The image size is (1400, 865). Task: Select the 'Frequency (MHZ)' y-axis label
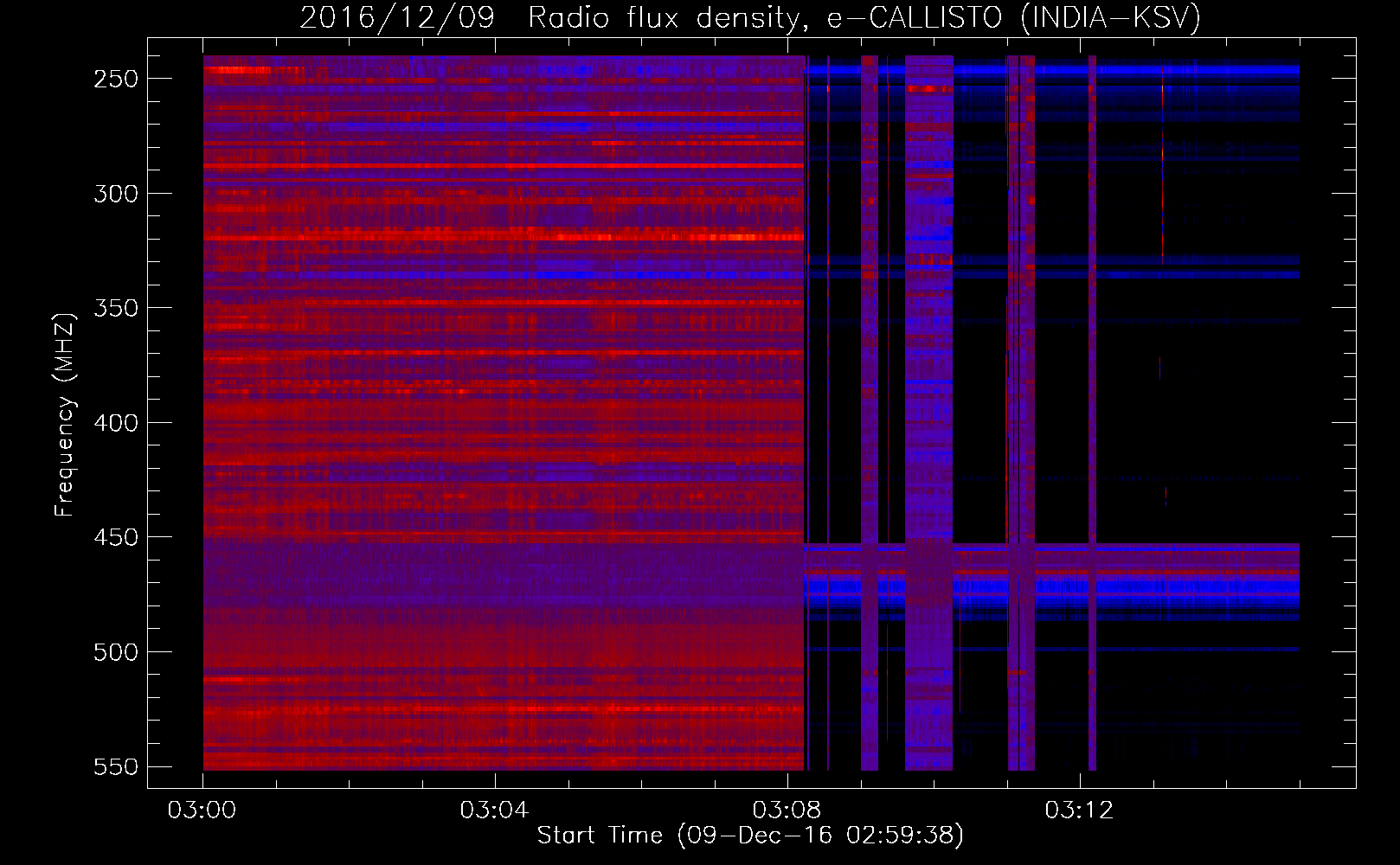tap(65, 414)
